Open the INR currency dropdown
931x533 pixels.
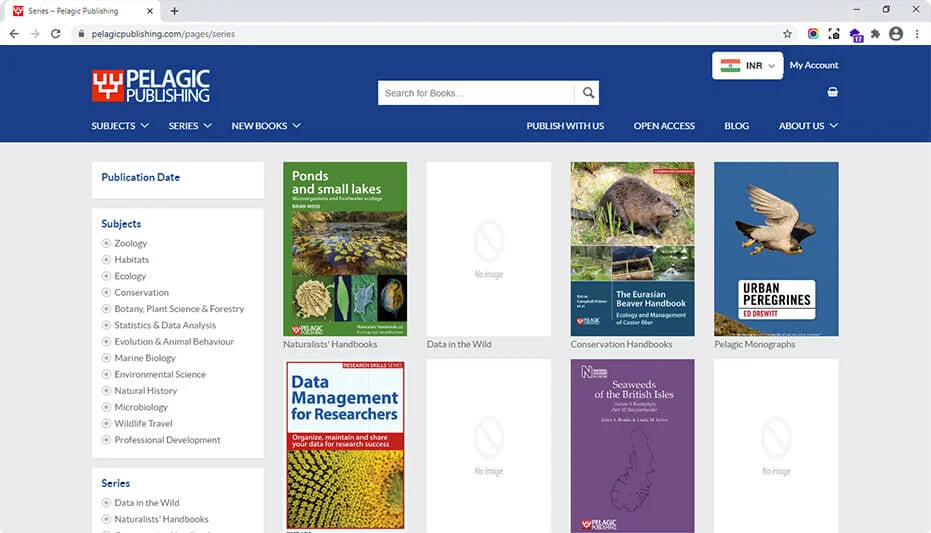tap(747, 66)
